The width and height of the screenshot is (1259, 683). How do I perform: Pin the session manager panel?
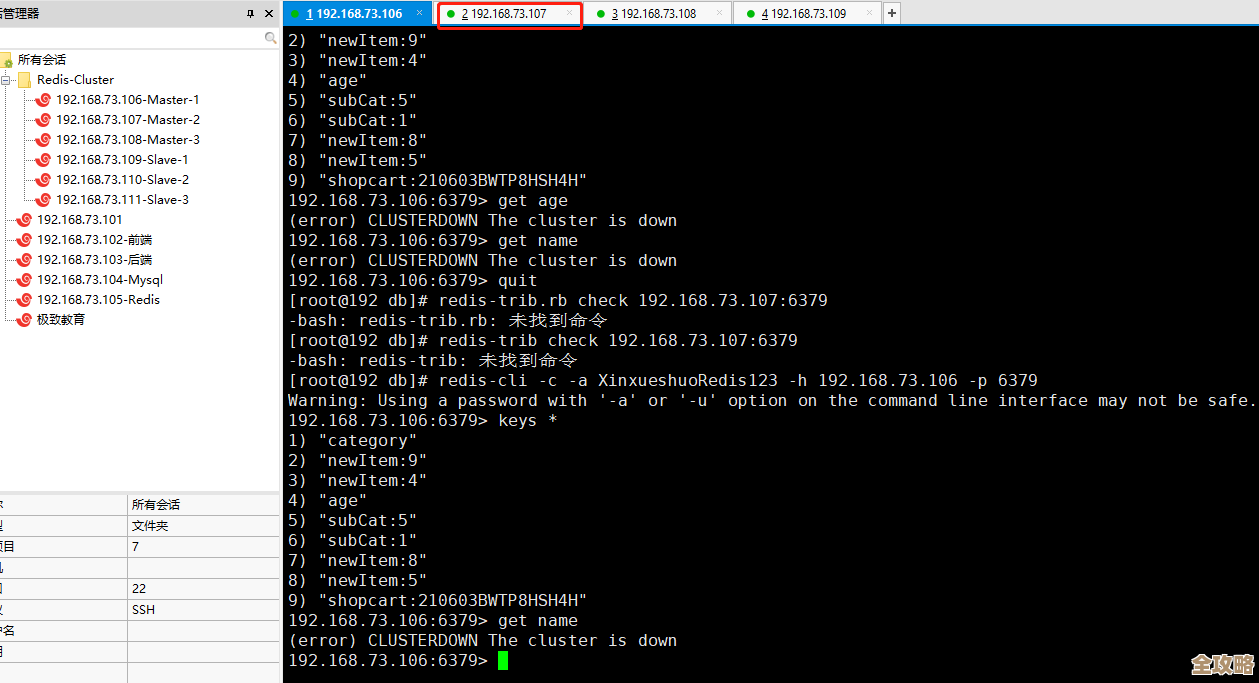(x=250, y=14)
